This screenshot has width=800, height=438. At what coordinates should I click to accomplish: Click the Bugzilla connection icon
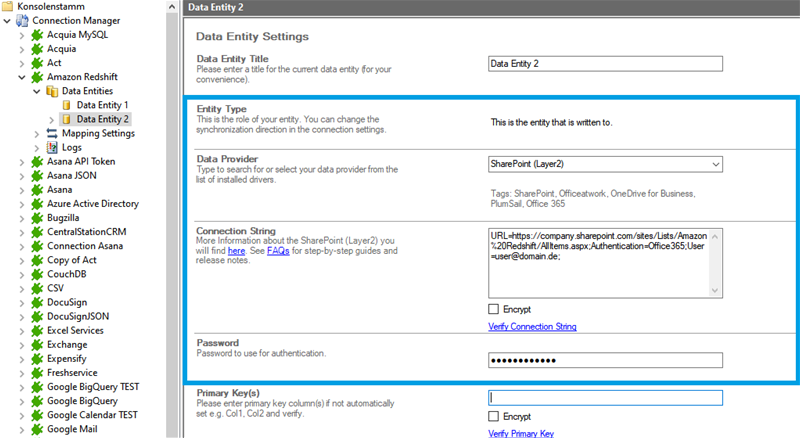38,218
